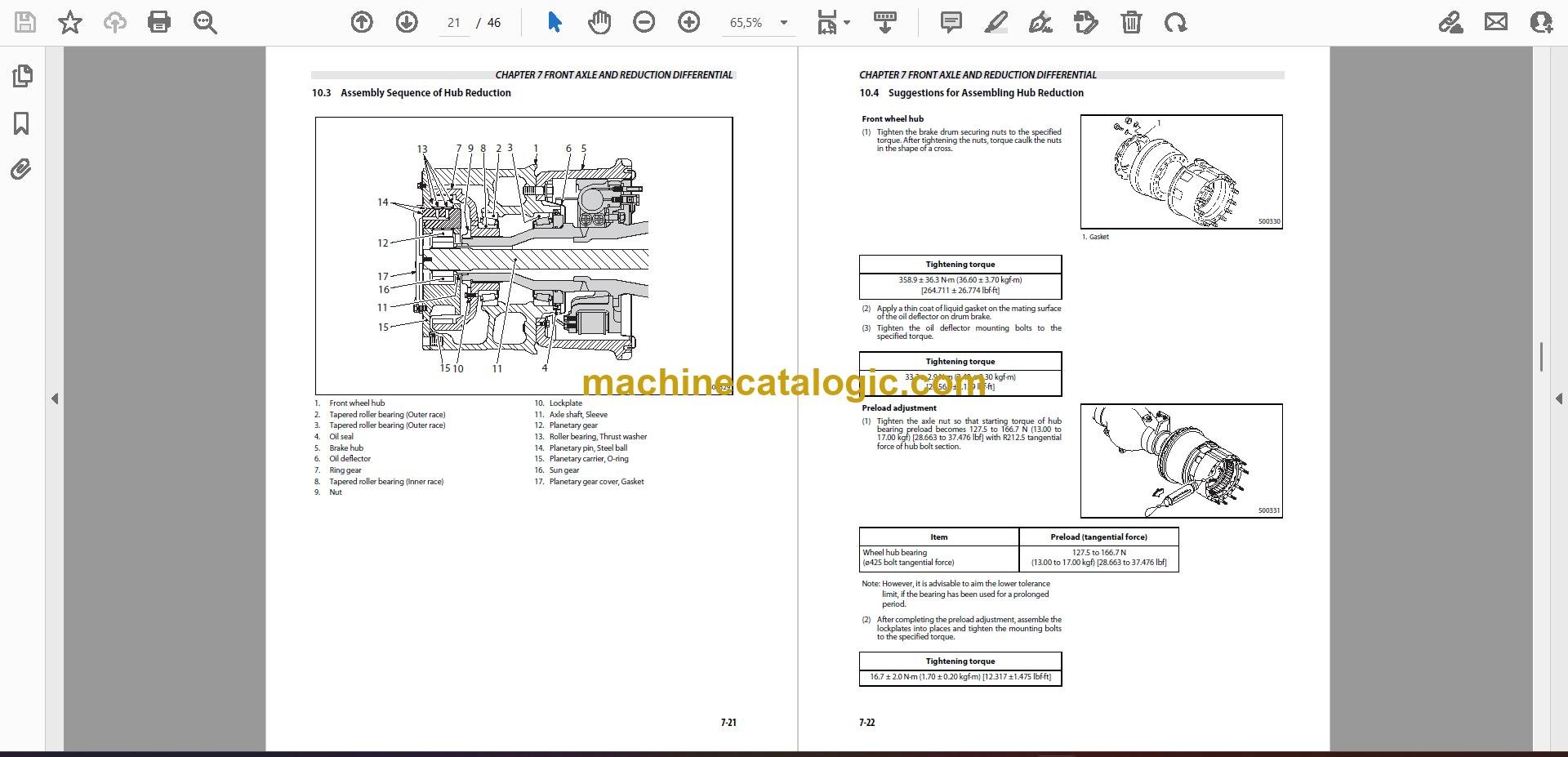The height and width of the screenshot is (757, 1568).
Task: Delete with the trash icon
Action: 1131,22
